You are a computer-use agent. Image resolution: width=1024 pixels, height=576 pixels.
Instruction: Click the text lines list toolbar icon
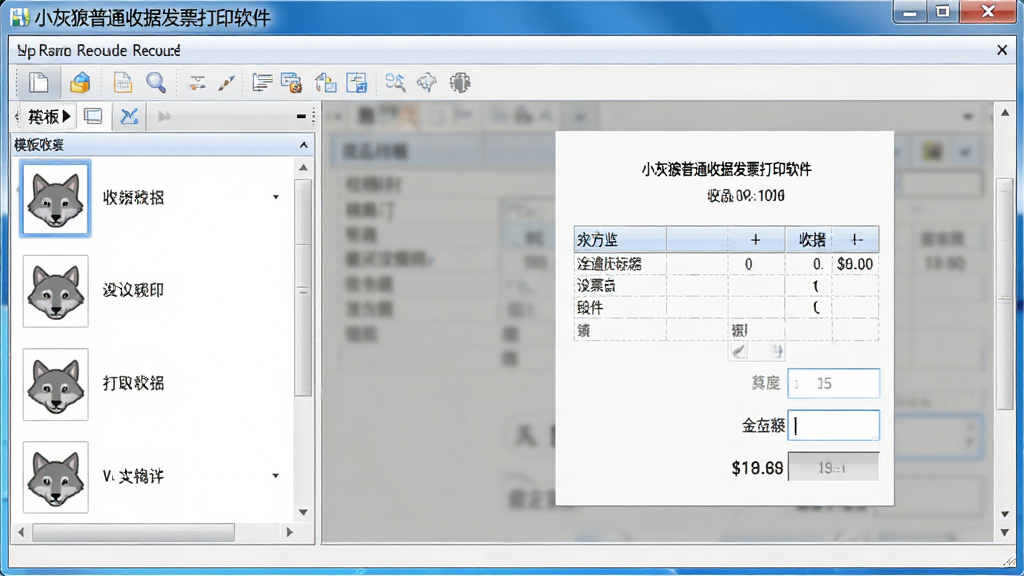pyautogui.click(x=262, y=83)
